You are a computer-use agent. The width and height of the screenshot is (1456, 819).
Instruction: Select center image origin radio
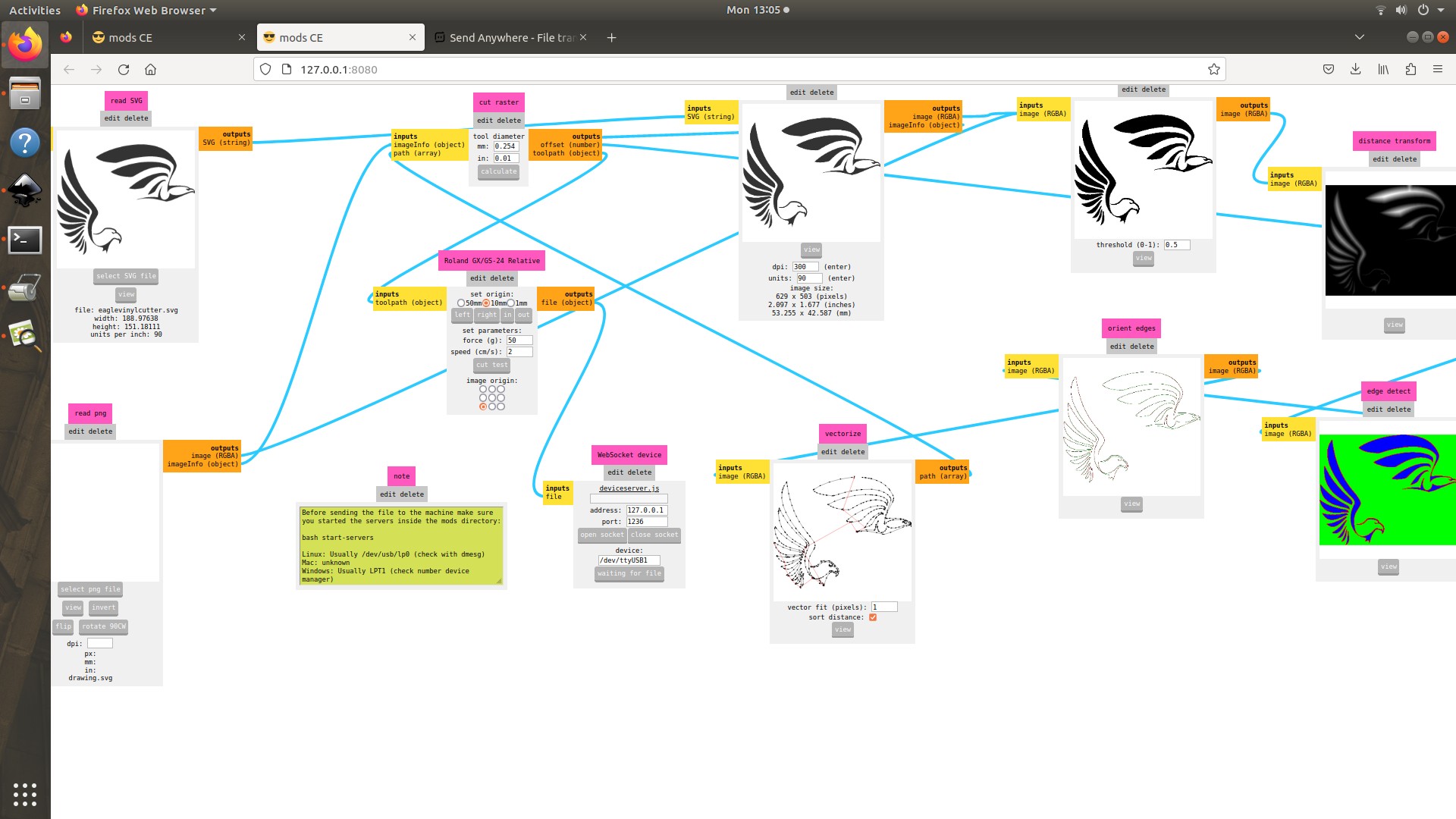point(492,397)
